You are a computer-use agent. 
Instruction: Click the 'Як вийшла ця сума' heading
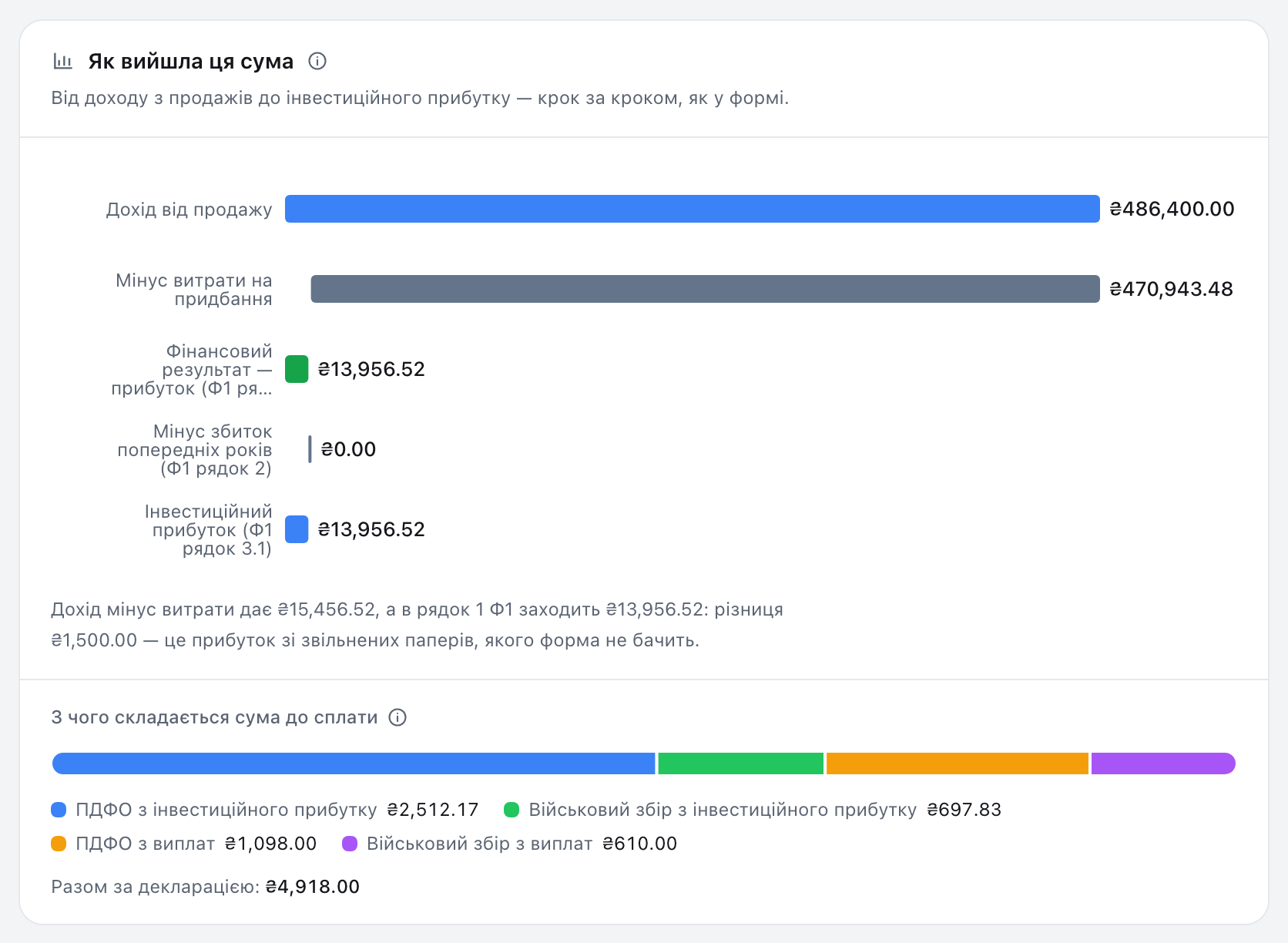click(x=191, y=61)
